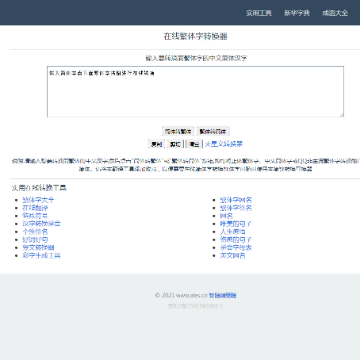
Task: Open the 英文网名 link
Action: point(233,256)
